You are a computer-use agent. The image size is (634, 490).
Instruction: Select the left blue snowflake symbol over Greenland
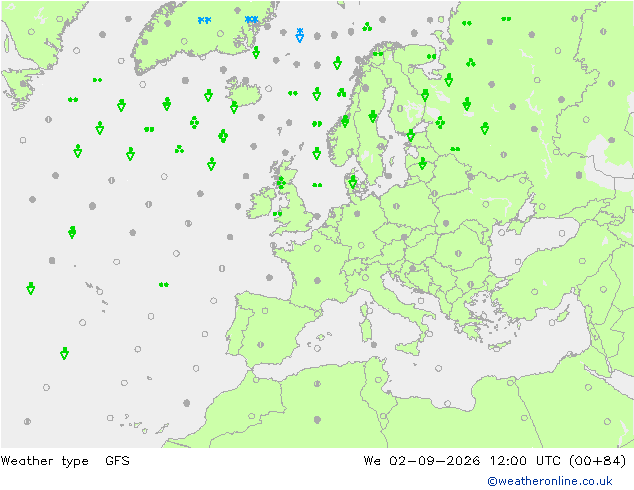(205, 20)
